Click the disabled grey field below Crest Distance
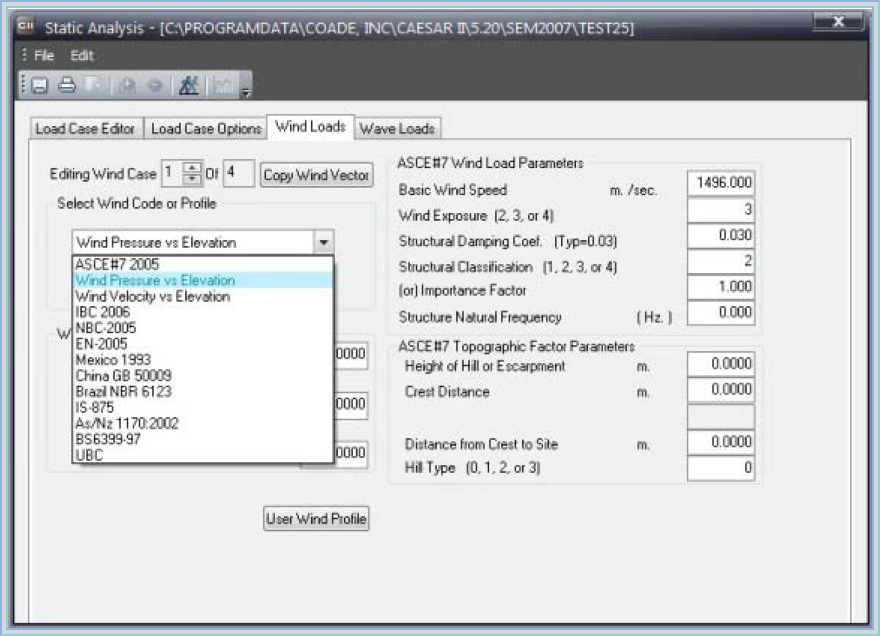This screenshot has height=636, width=880. (x=721, y=416)
